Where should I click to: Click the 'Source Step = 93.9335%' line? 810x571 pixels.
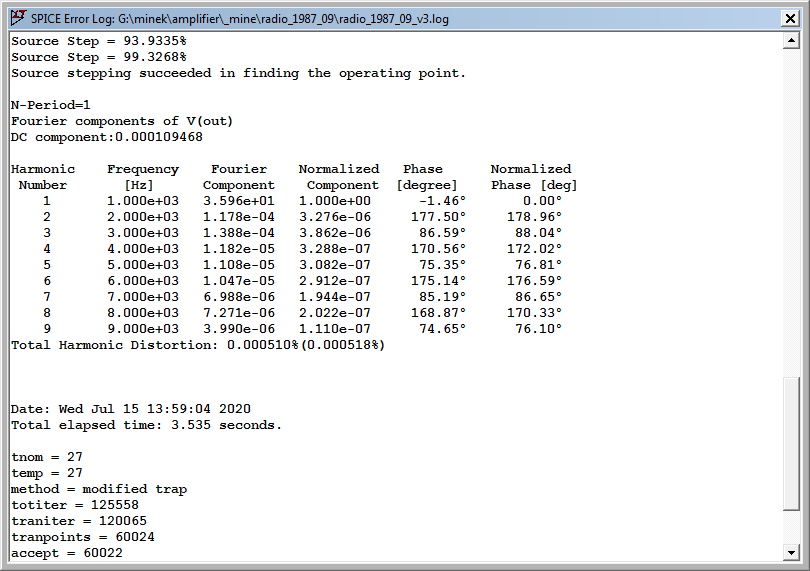coord(99,41)
